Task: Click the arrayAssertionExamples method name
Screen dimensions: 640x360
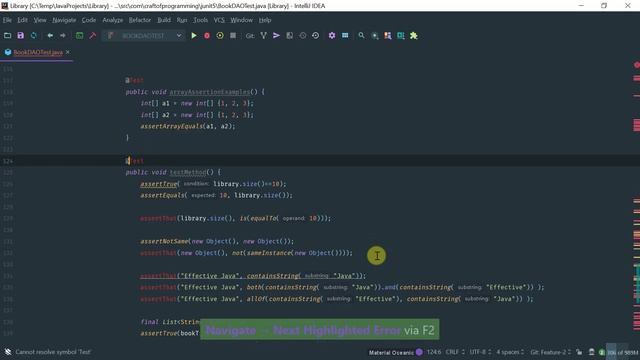Action: [210, 92]
